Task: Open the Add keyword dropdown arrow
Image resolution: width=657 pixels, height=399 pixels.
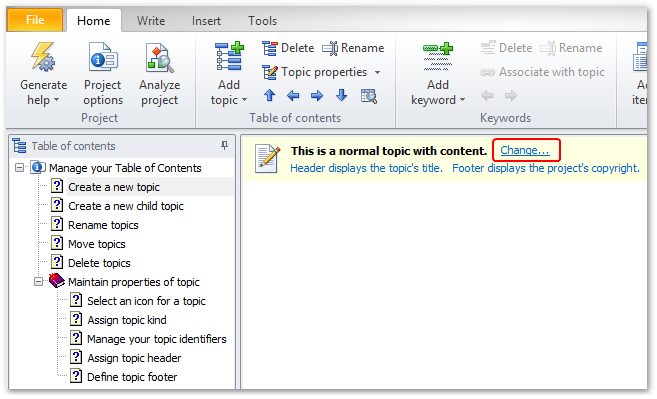Action: click(x=462, y=100)
